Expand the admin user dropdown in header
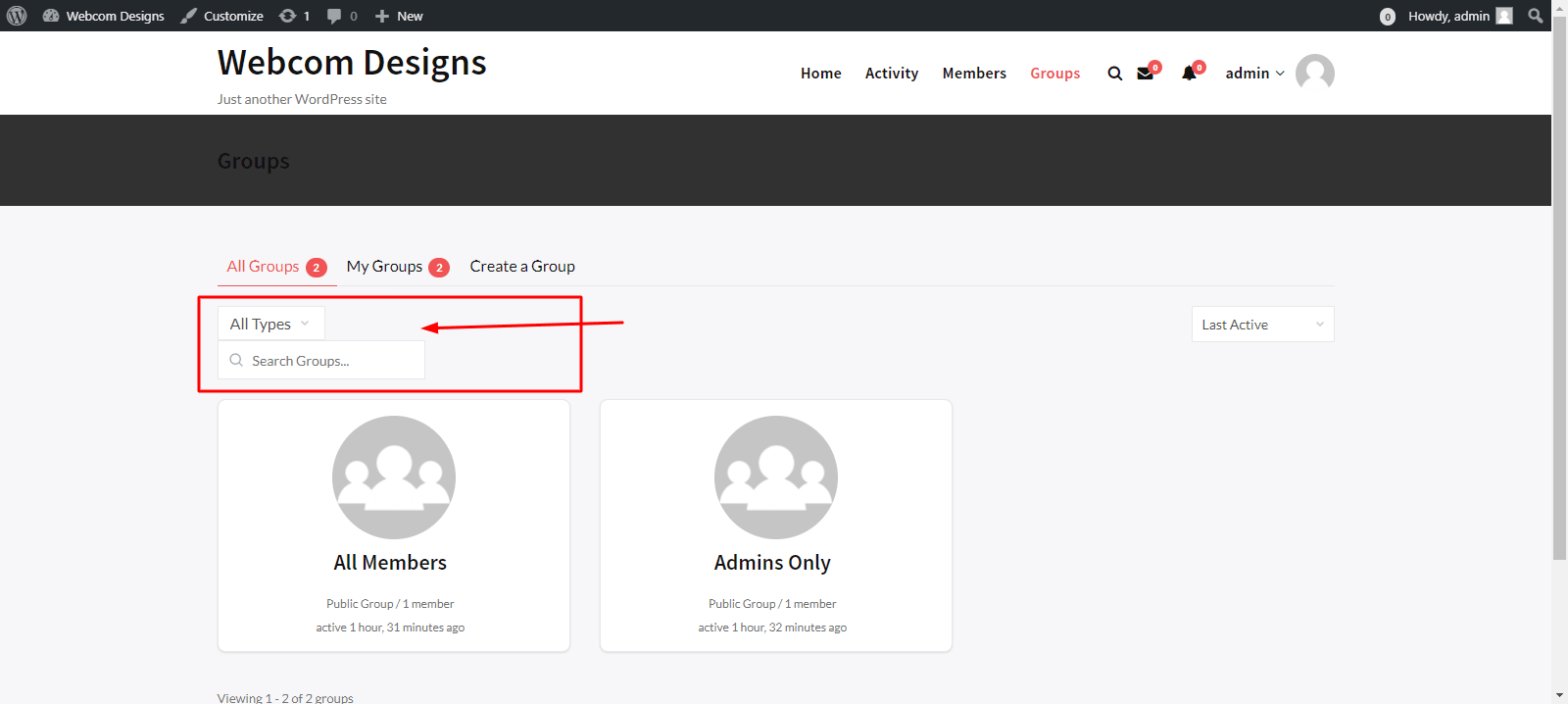Screen dimensions: 1568x704 (1254, 74)
